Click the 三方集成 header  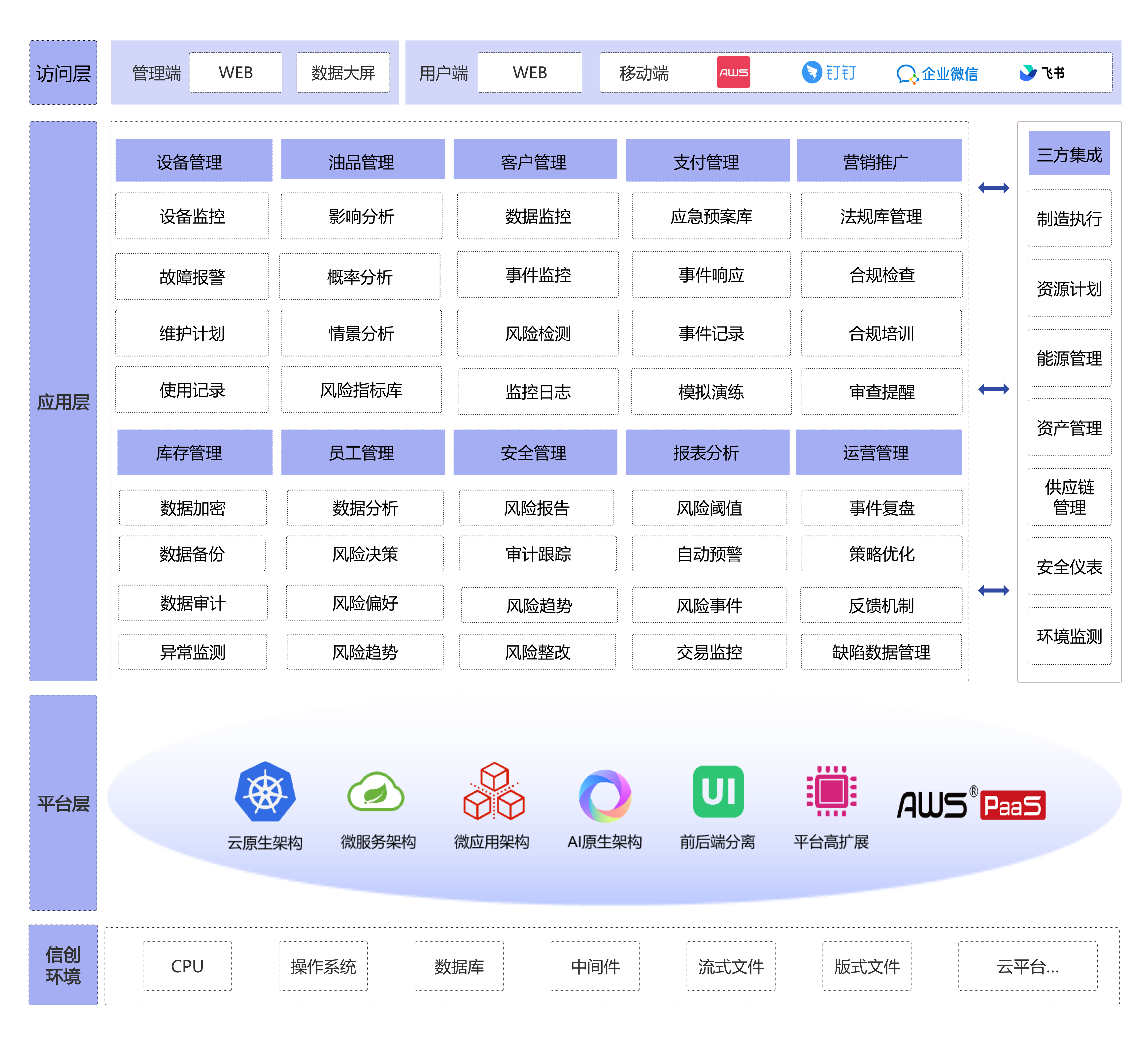(1069, 153)
